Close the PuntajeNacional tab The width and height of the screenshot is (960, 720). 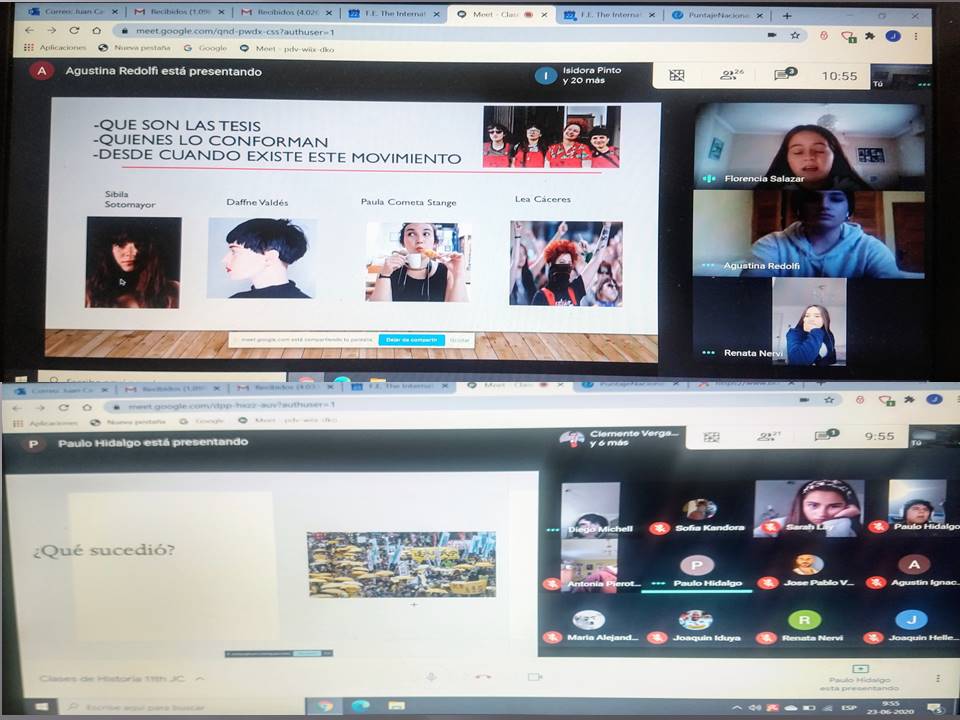[759, 16]
